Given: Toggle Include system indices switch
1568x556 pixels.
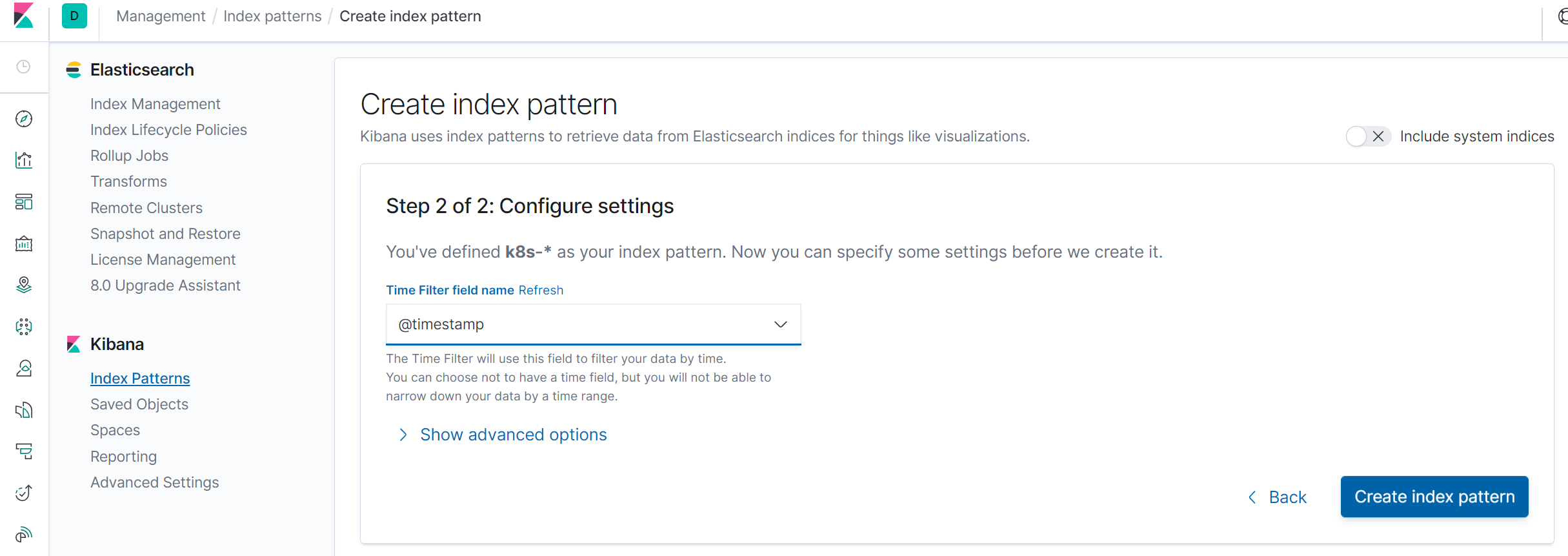Looking at the screenshot, I should (1368, 136).
